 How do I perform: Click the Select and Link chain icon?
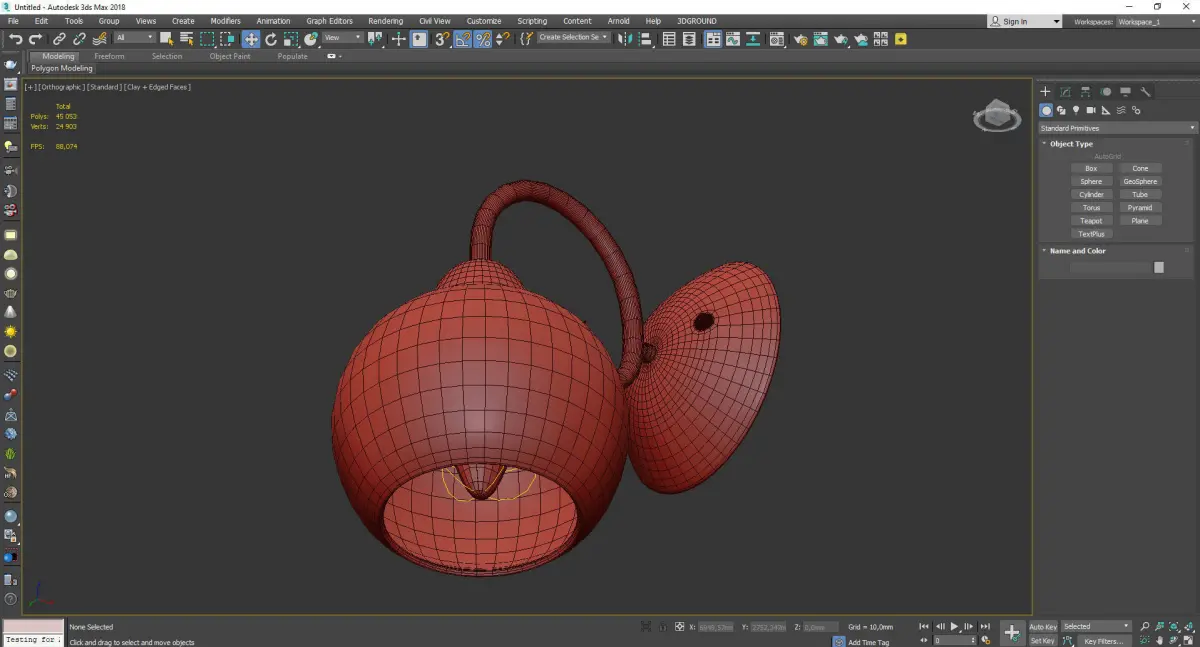point(60,39)
